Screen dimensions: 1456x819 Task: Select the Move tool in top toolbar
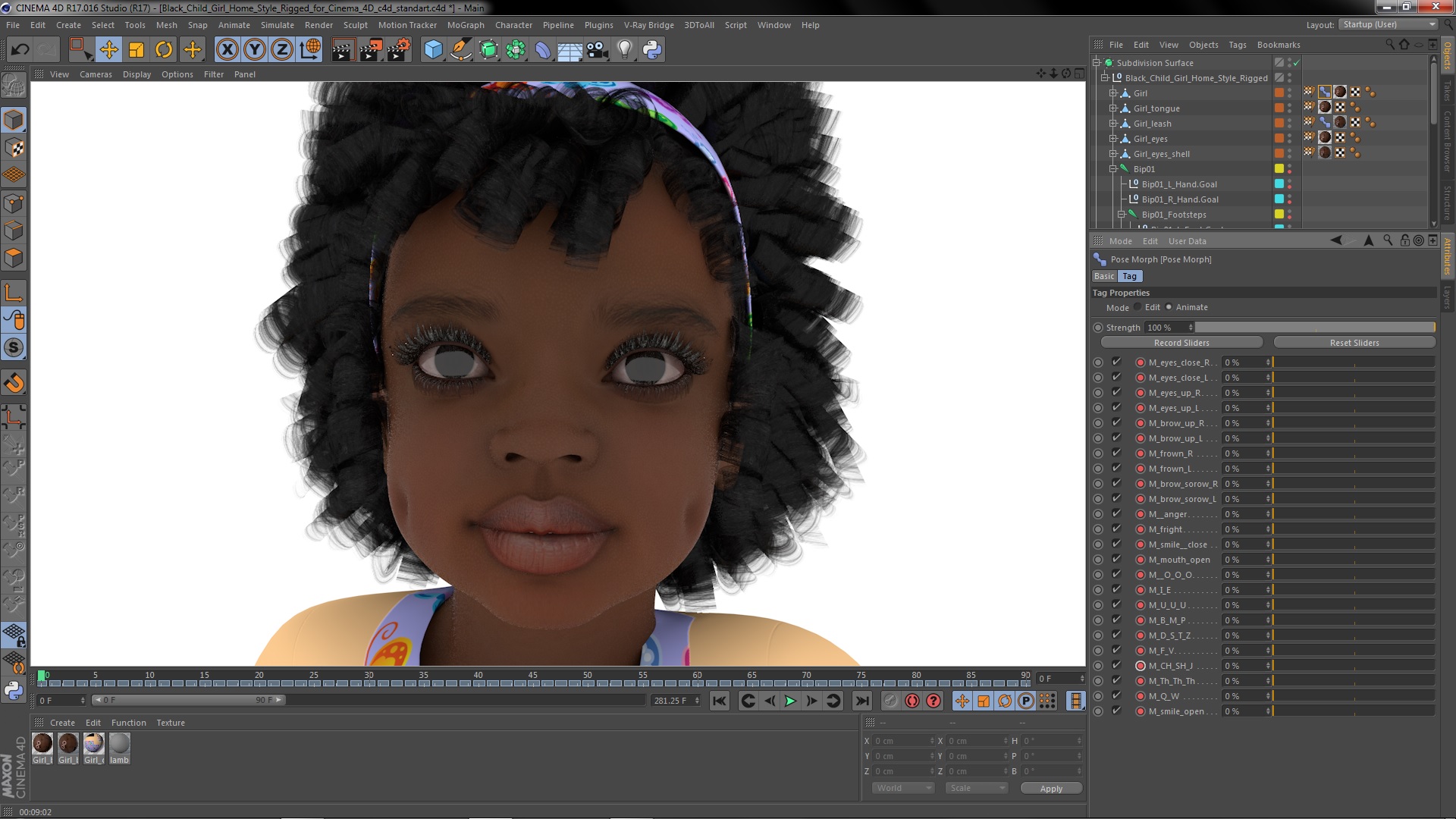[x=108, y=50]
